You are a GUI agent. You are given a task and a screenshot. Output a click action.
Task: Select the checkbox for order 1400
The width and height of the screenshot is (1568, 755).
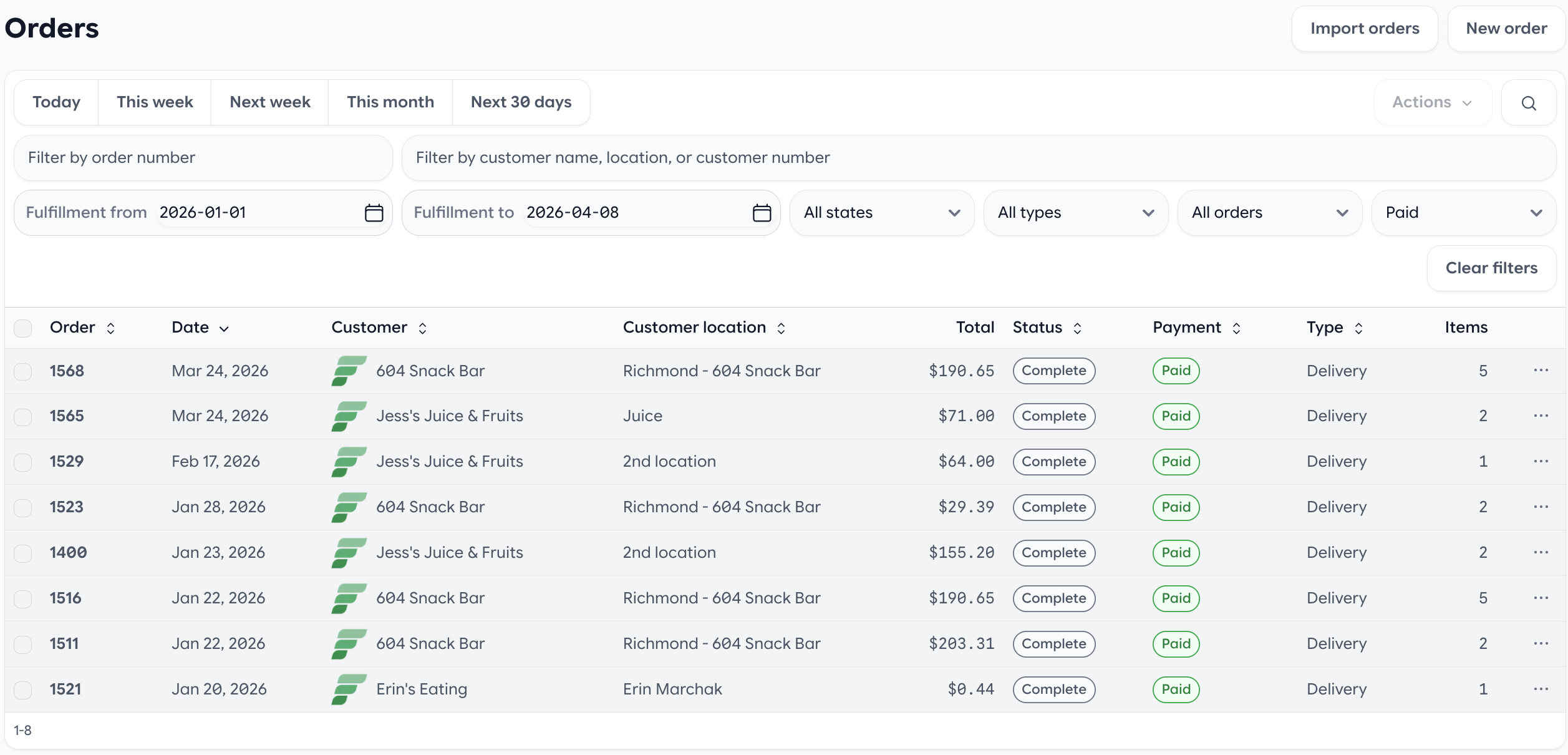click(x=23, y=553)
